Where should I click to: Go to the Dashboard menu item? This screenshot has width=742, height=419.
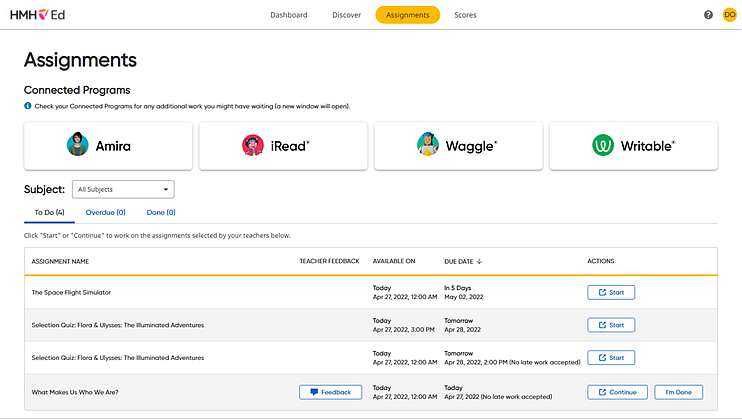pyautogui.click(x=289, y=15)
